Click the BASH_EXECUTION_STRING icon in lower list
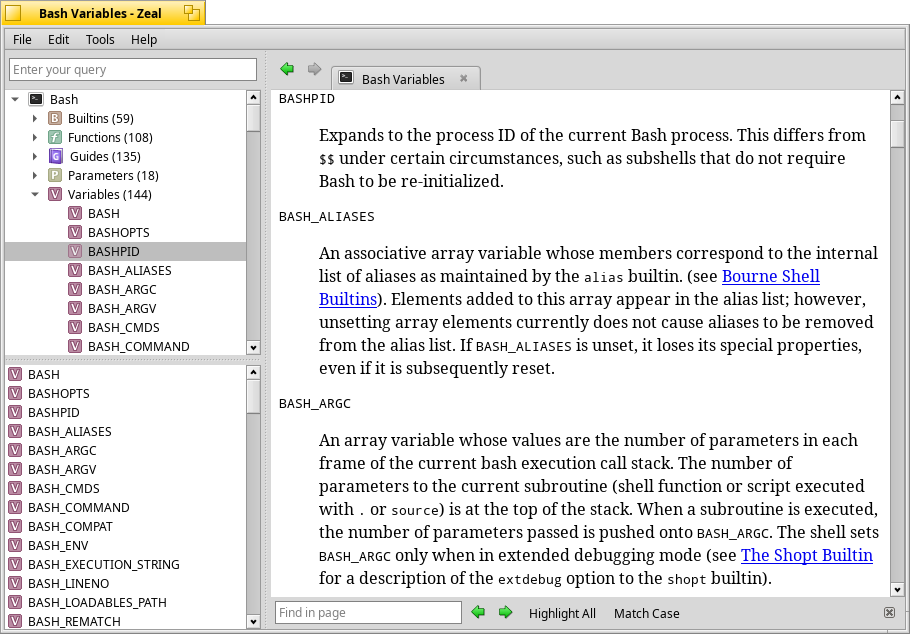 [15, 564]
